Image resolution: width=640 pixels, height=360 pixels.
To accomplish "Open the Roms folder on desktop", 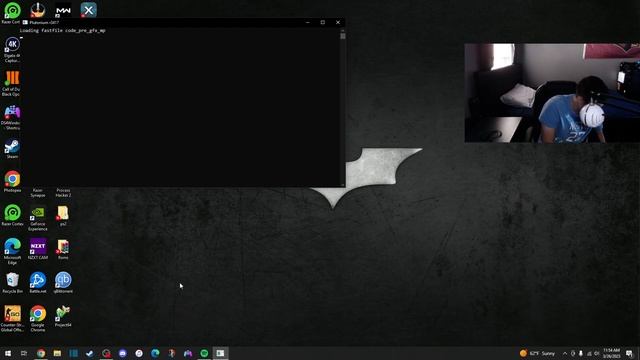I will (63, 249).
